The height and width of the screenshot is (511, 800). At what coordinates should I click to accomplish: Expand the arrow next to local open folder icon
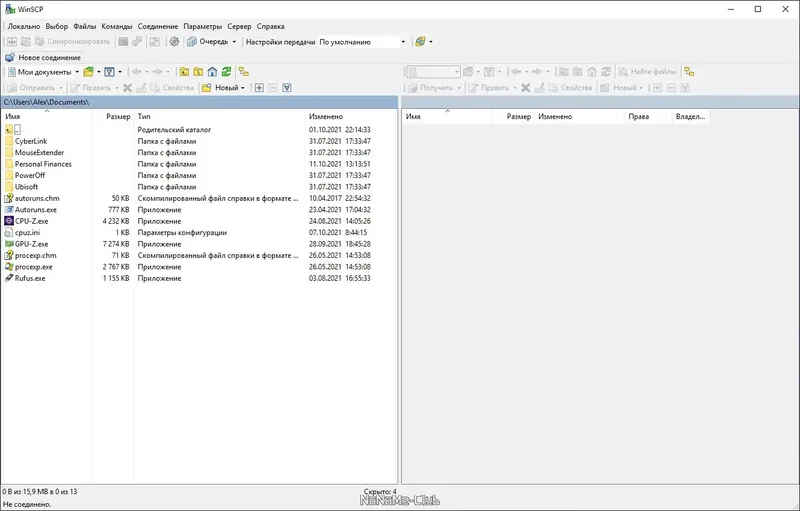(98, 72)
